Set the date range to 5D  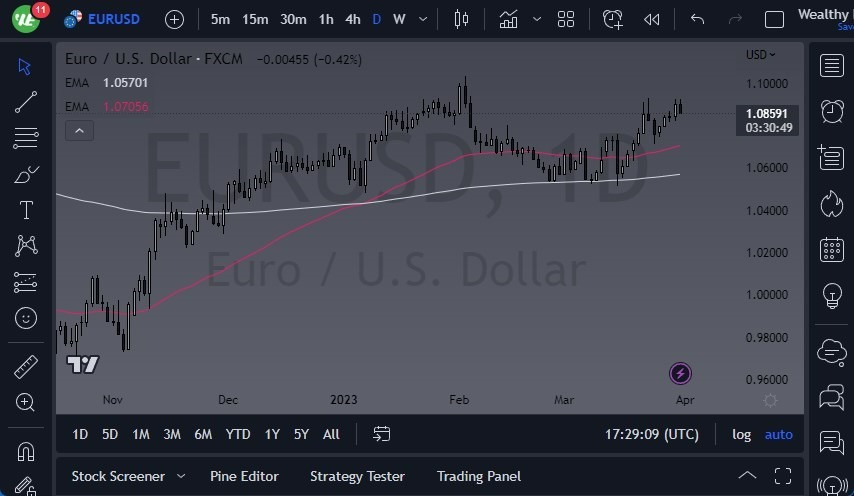tap(110, 434)
